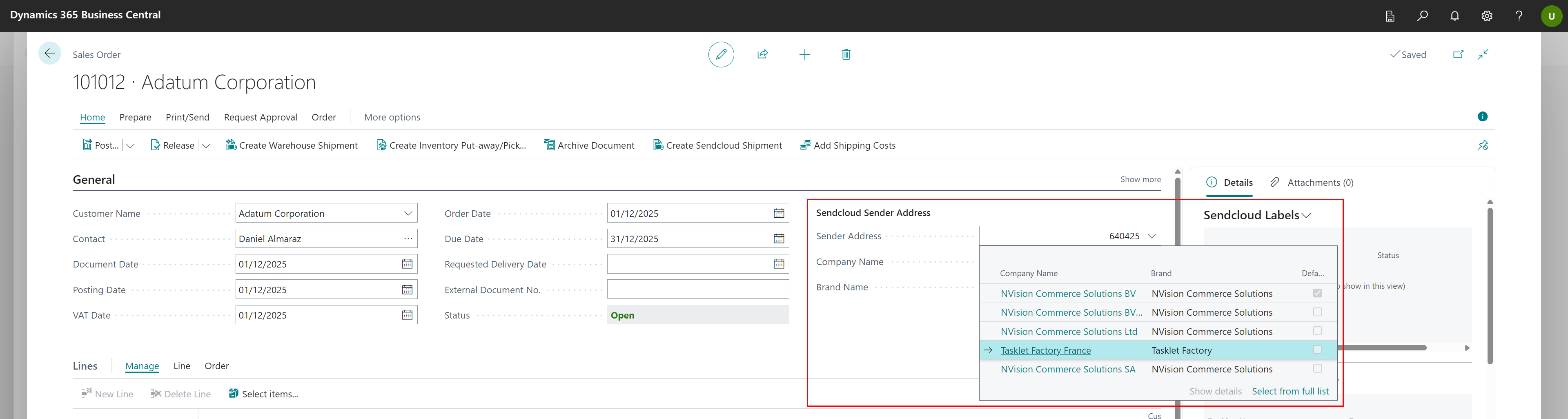Toggle the pin action bar icon
The height and width of the screenshot is (419, 1568).
[x=1483, y=145]
